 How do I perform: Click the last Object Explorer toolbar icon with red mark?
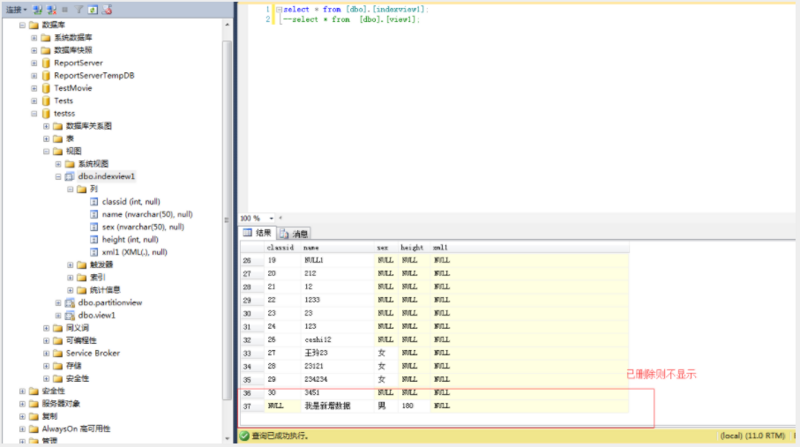[107, 10]
